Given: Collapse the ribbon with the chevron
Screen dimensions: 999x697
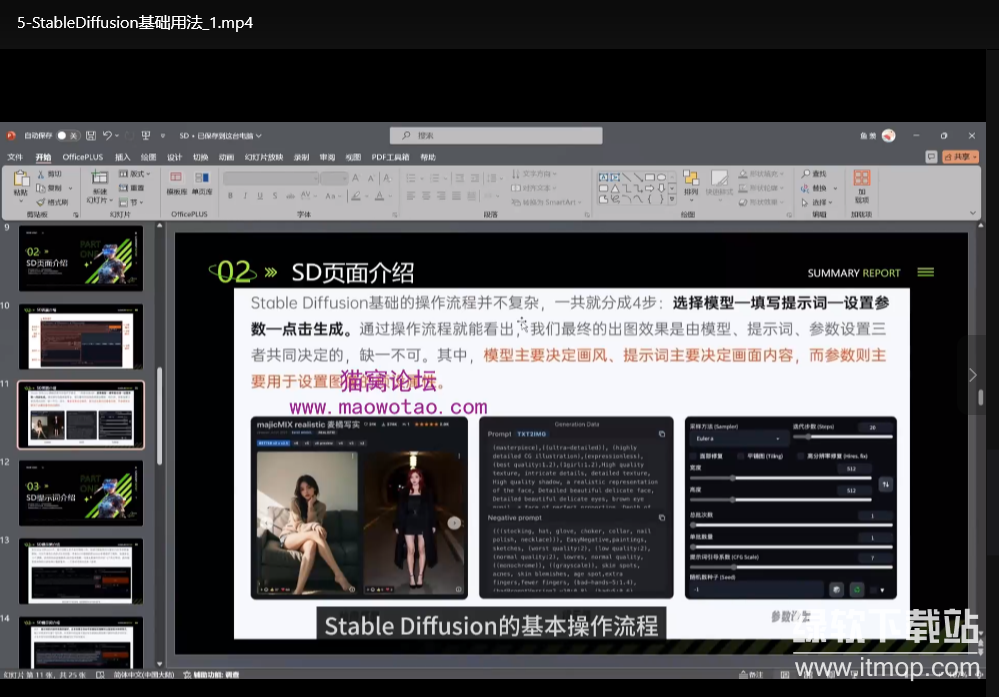Looking at the screenshot, I should 973,213.
